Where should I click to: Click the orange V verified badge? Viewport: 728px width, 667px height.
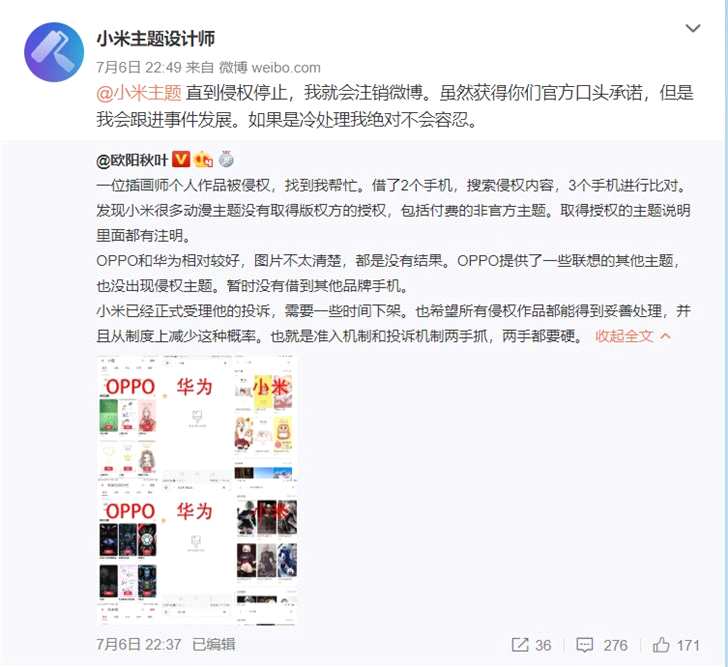[x=181, y=159]
